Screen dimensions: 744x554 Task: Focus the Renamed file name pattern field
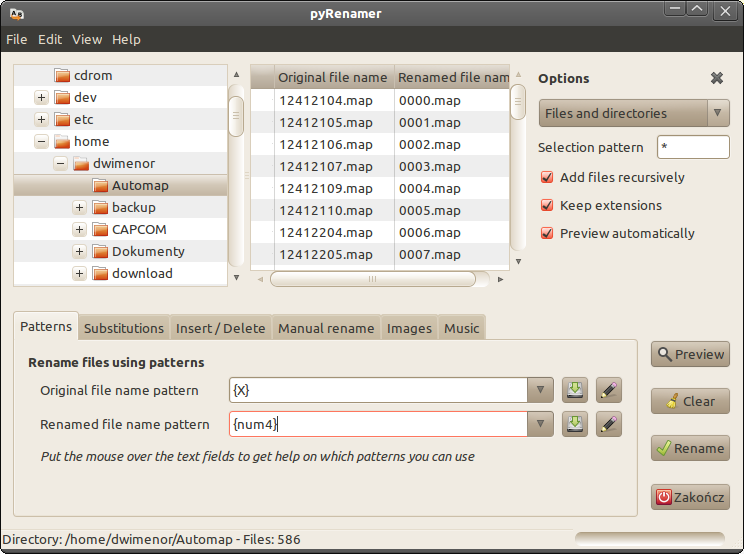click(x=378, y=424)
